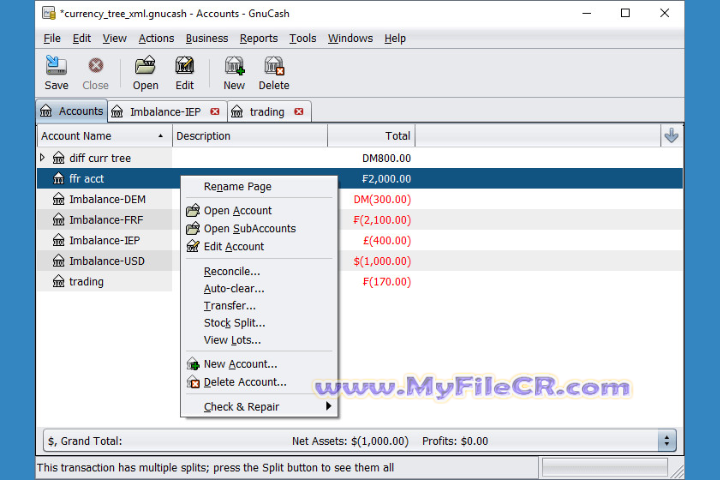The width and height of the screenshot is (720, 480).
Task: Click the DM(300.00) total value
Action: pyautogui.click(x=382, y=199)
